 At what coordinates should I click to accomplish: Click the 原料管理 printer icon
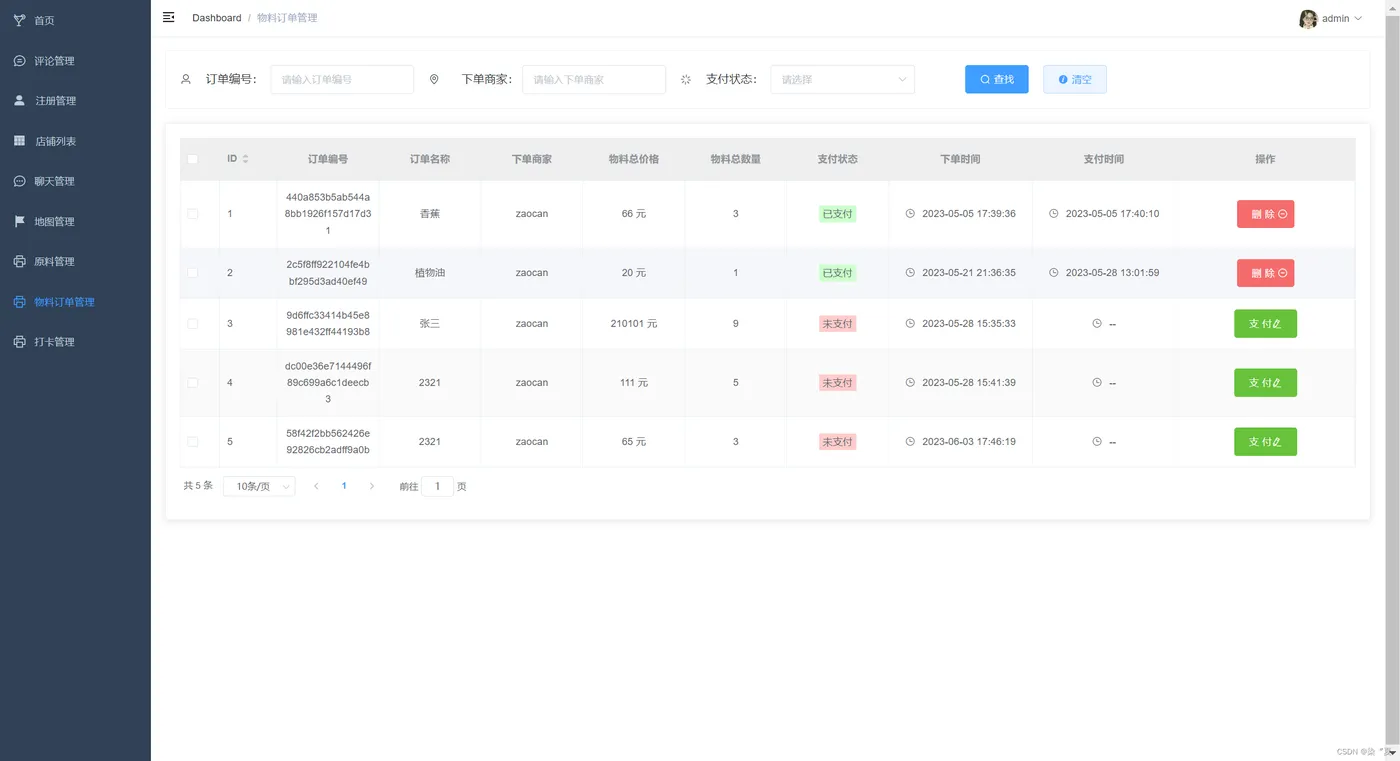click(x=19, y=261)
